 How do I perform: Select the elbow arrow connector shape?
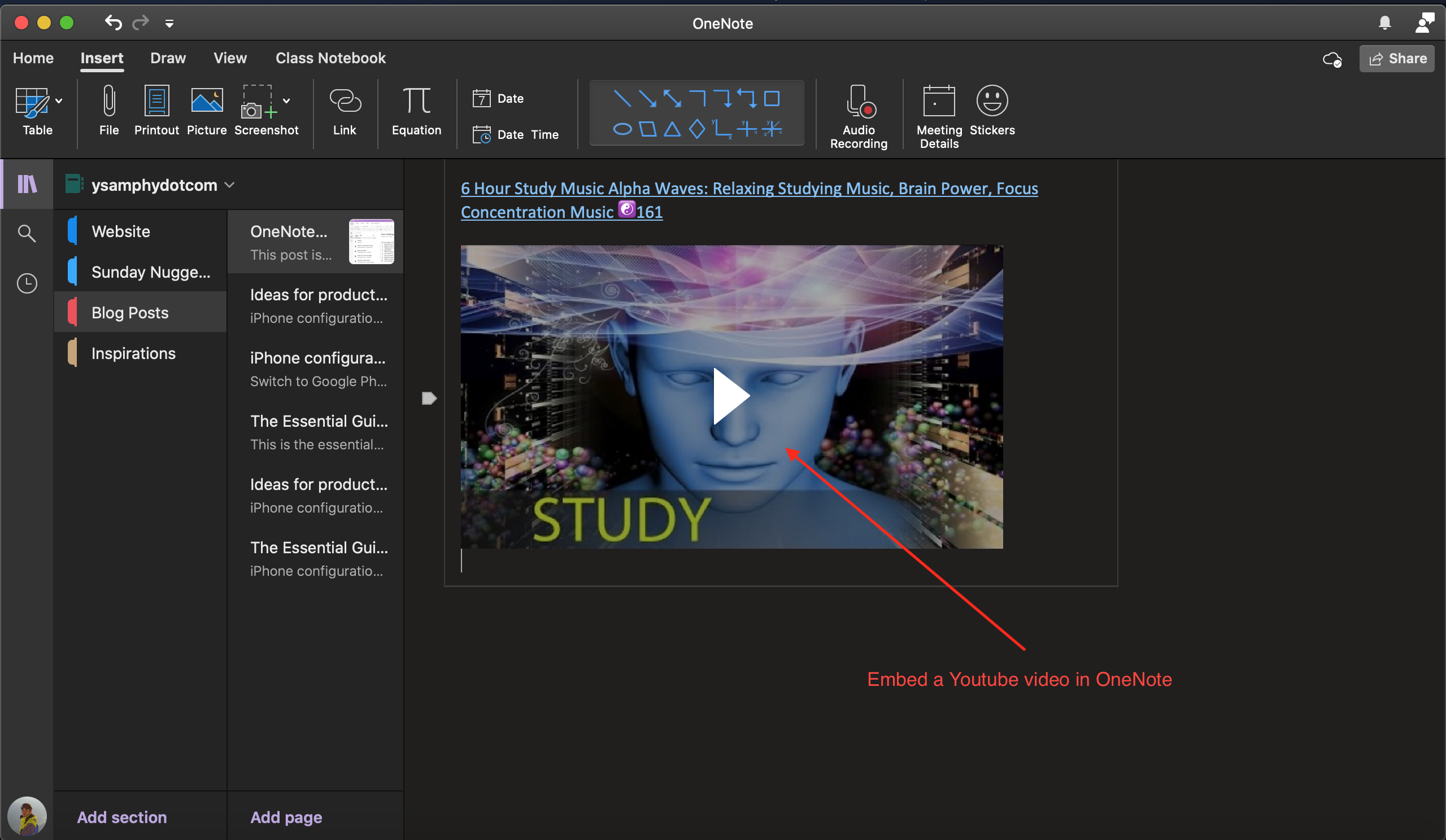pyautogui.click(x=722, y=99)
